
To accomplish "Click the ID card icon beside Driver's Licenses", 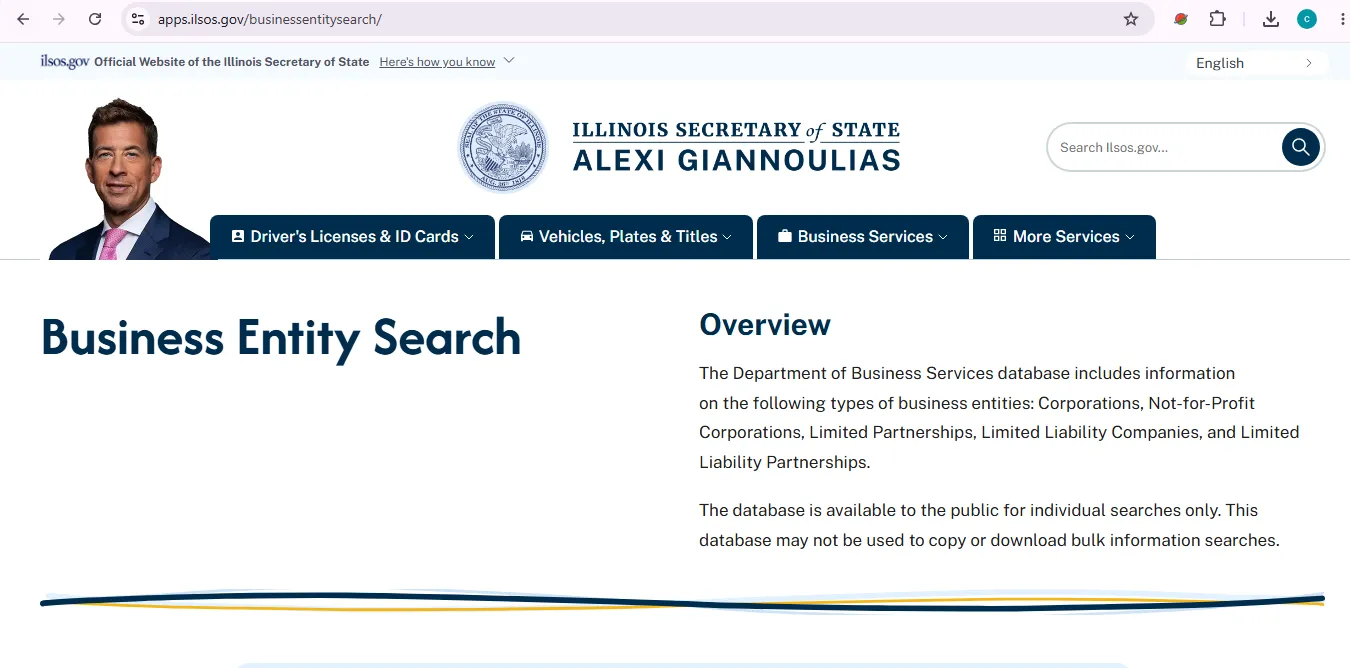I will [238, 237].
